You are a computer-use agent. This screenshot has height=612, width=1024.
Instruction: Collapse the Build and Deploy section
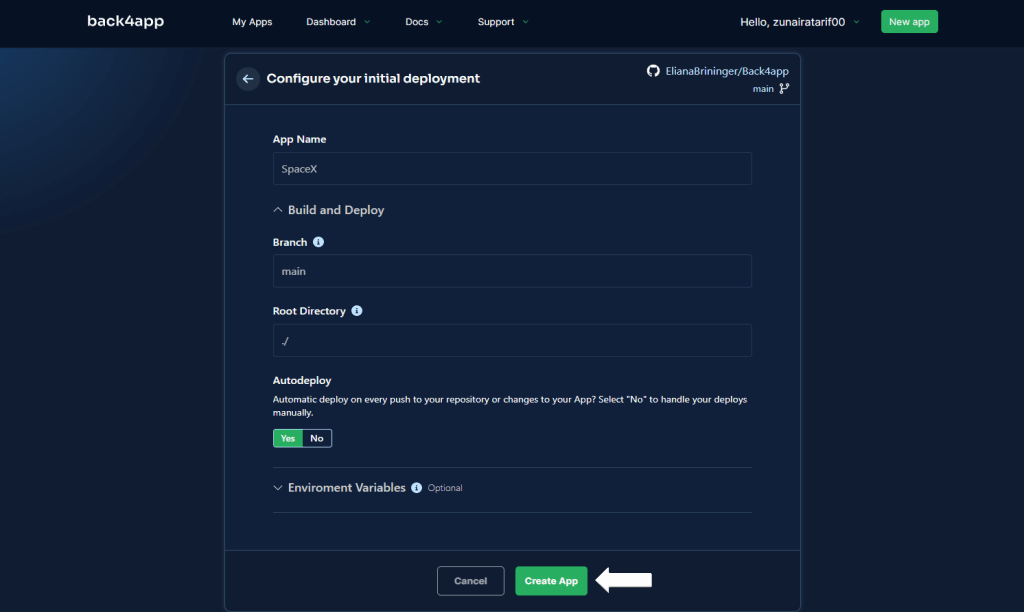328,210
